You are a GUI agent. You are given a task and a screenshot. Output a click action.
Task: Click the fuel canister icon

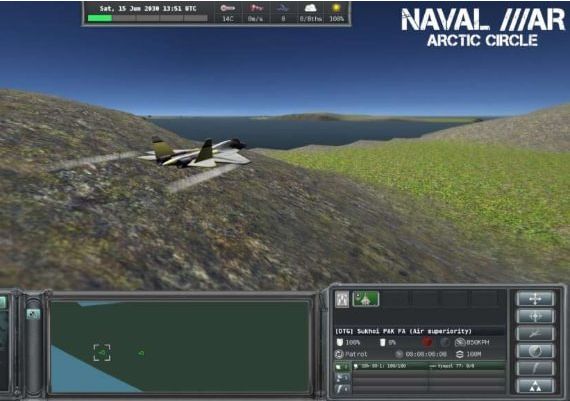tap(382, 342)
